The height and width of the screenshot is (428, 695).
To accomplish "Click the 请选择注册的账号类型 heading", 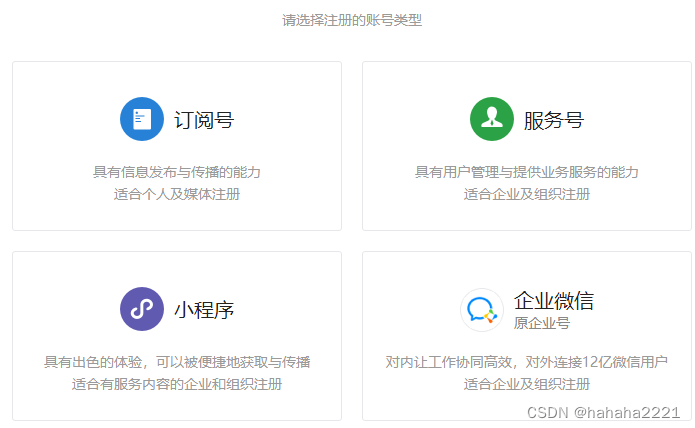I will tap(352, 20).
